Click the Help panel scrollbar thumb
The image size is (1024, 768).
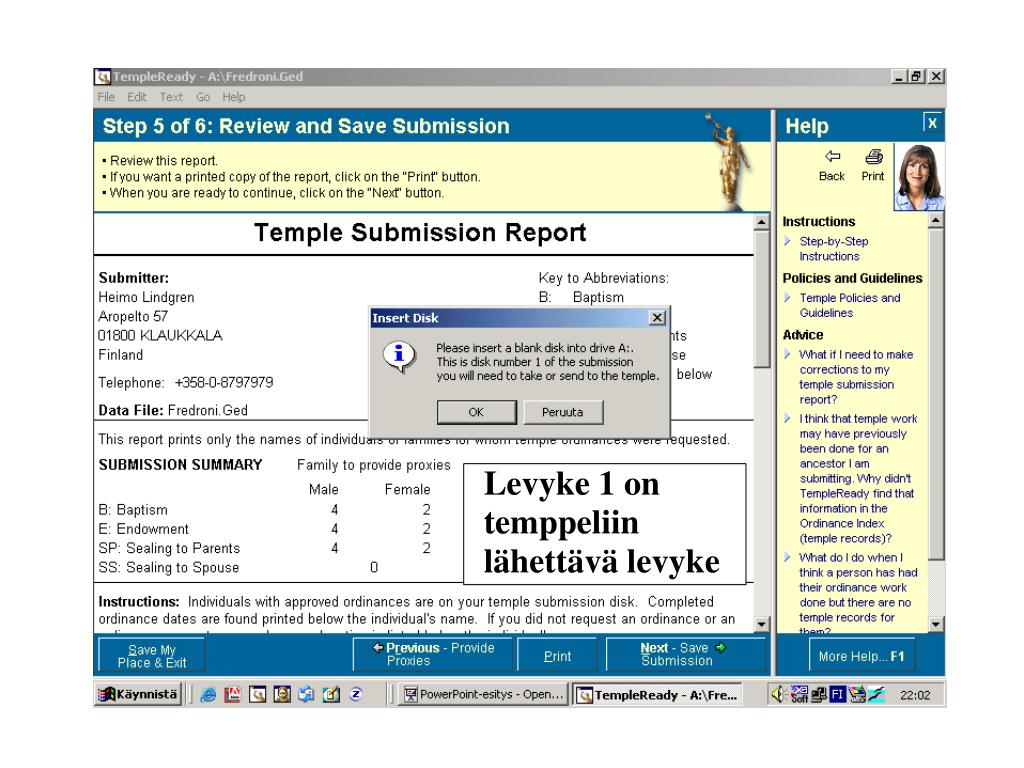click(x=936, y=394)
